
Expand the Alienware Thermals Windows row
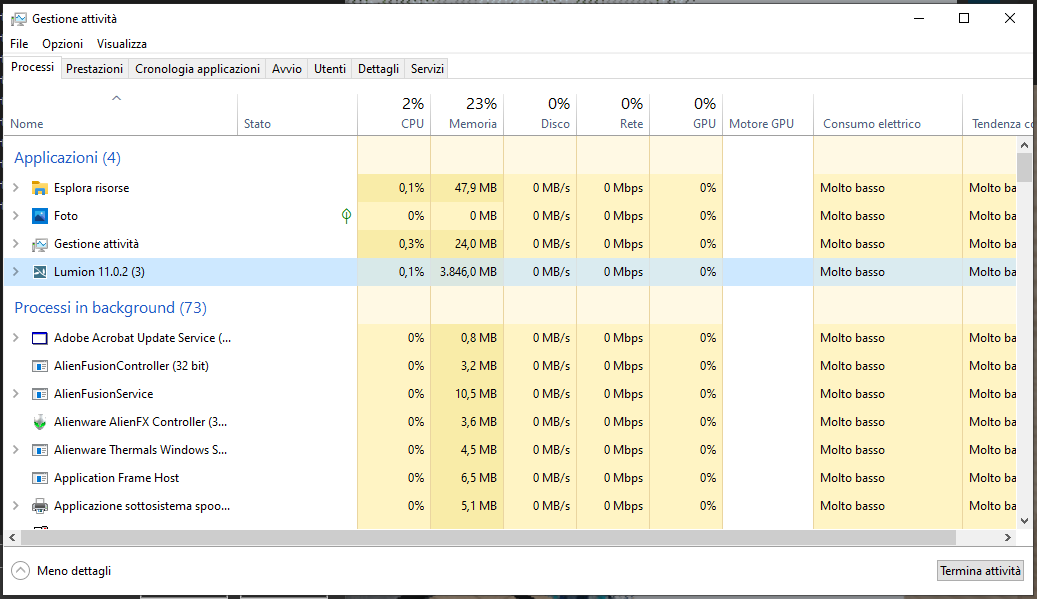coord(16,450)
